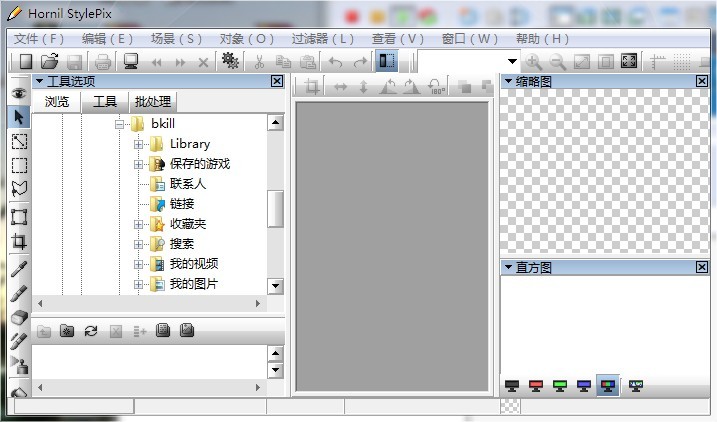The width and height of the screenshot is (717, 422).
Task: Toggle the eye preview tool
Action: coord(19,93)
